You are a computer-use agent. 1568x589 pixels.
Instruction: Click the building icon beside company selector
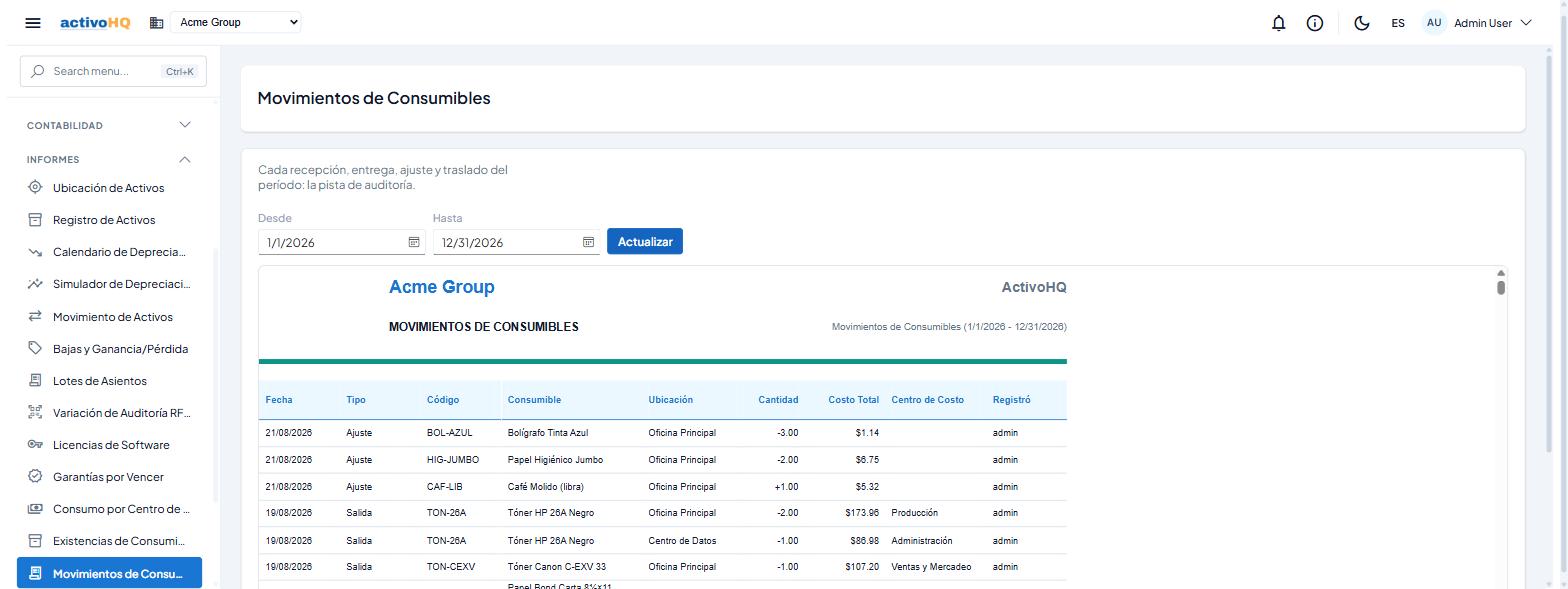coord(157,23)
